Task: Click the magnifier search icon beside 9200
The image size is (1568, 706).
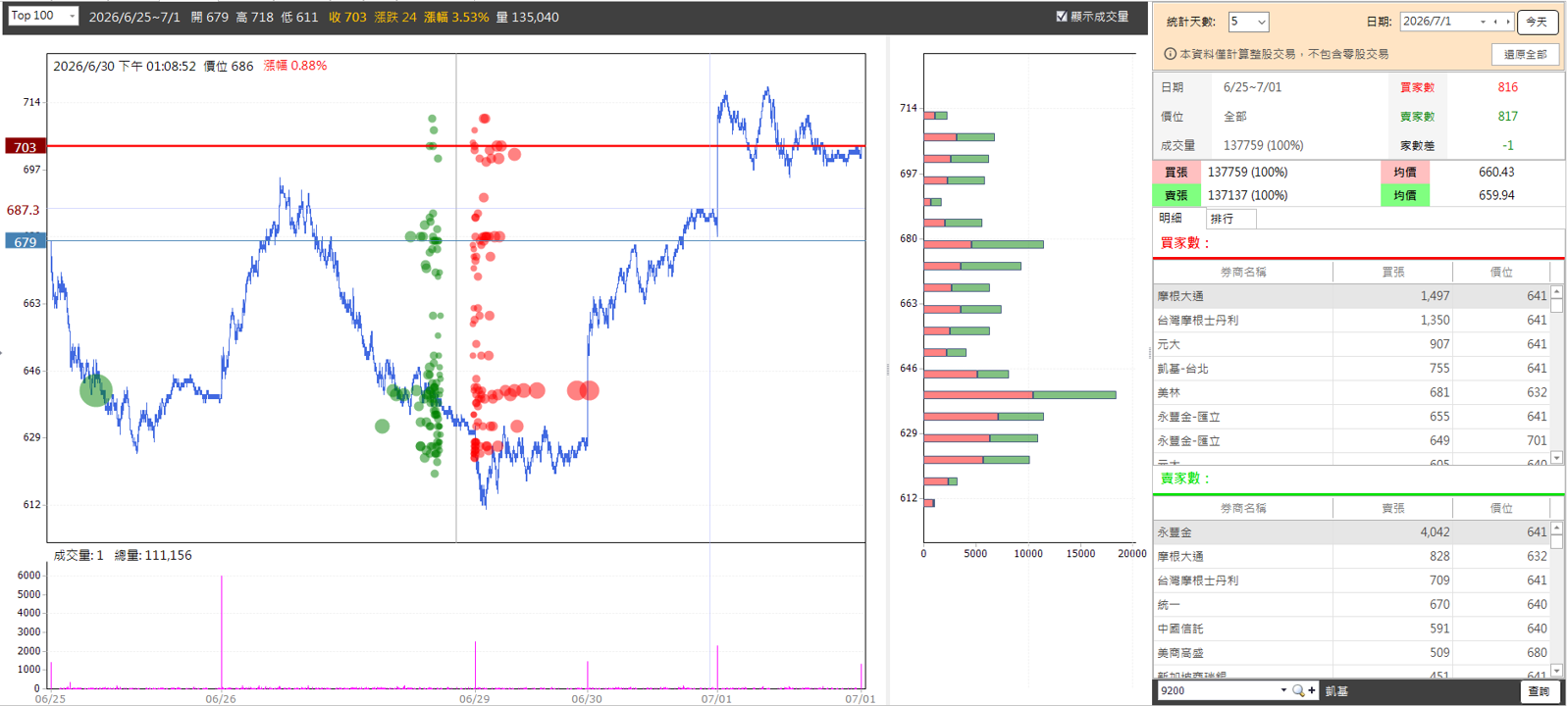Action: 1298,691
